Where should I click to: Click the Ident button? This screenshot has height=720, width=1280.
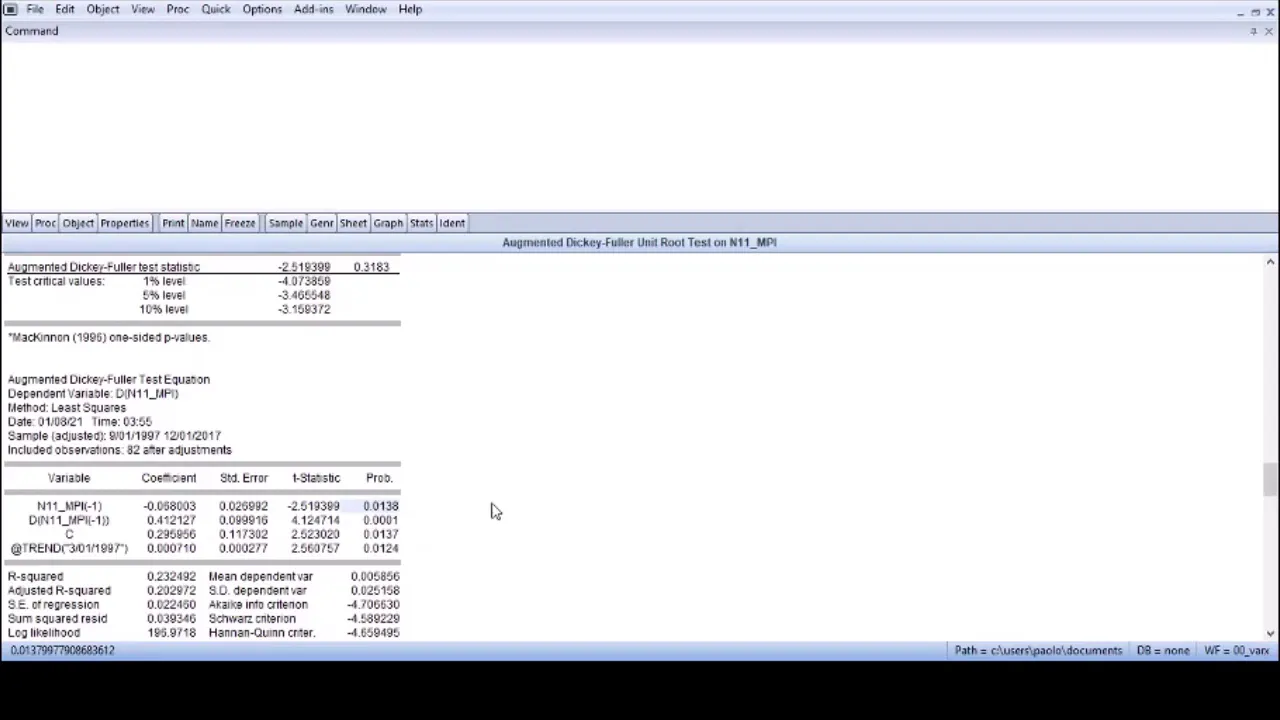pyautogui.click(x=452, y=223)
